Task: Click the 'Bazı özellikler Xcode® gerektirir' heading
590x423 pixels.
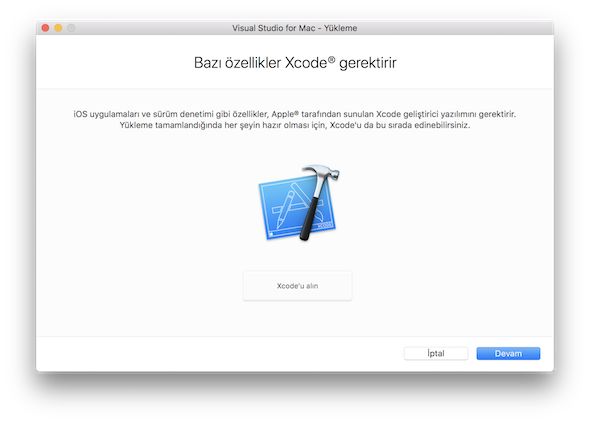Action: click(295, 63)
